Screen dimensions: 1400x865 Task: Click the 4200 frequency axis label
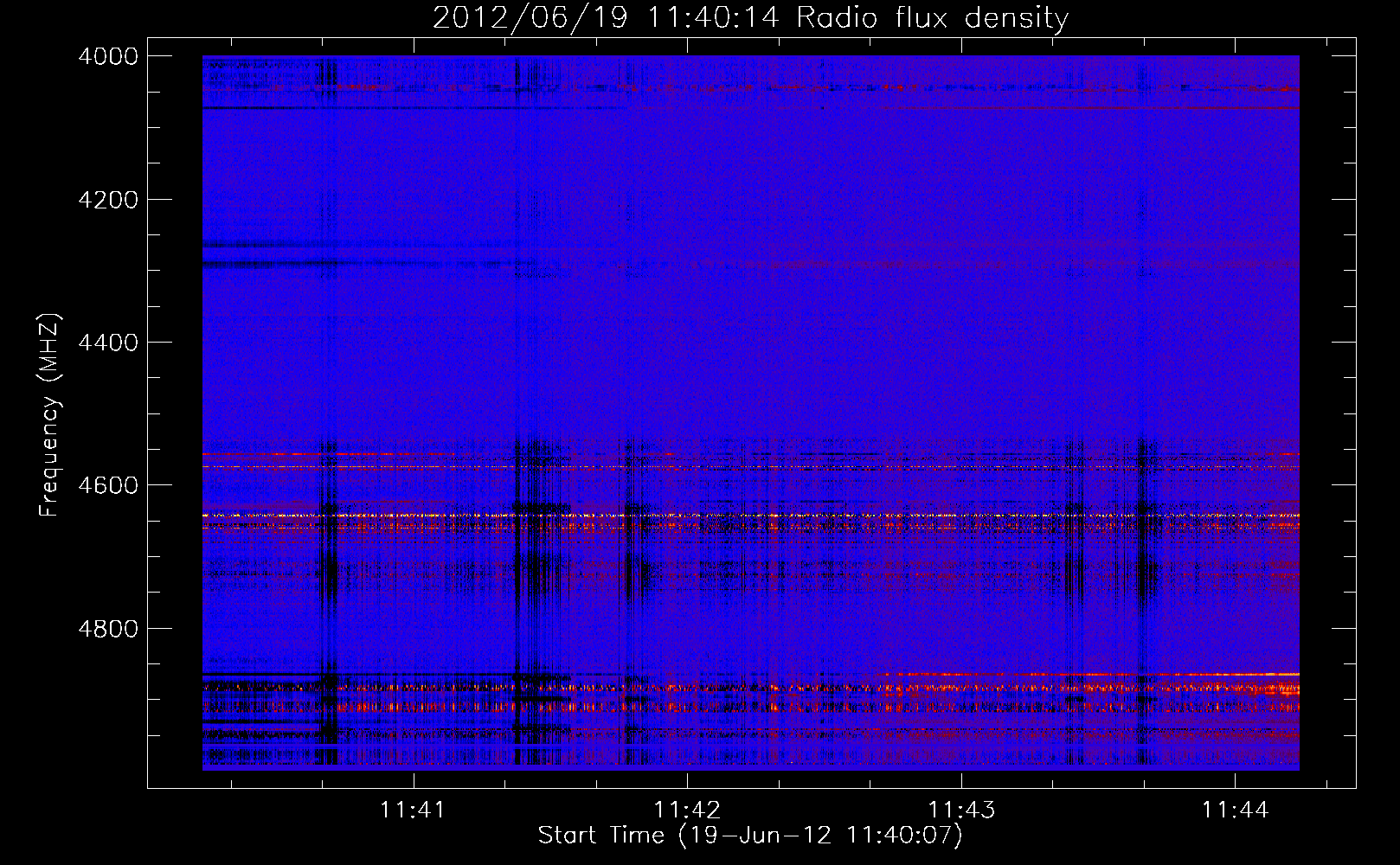(108, 199)
